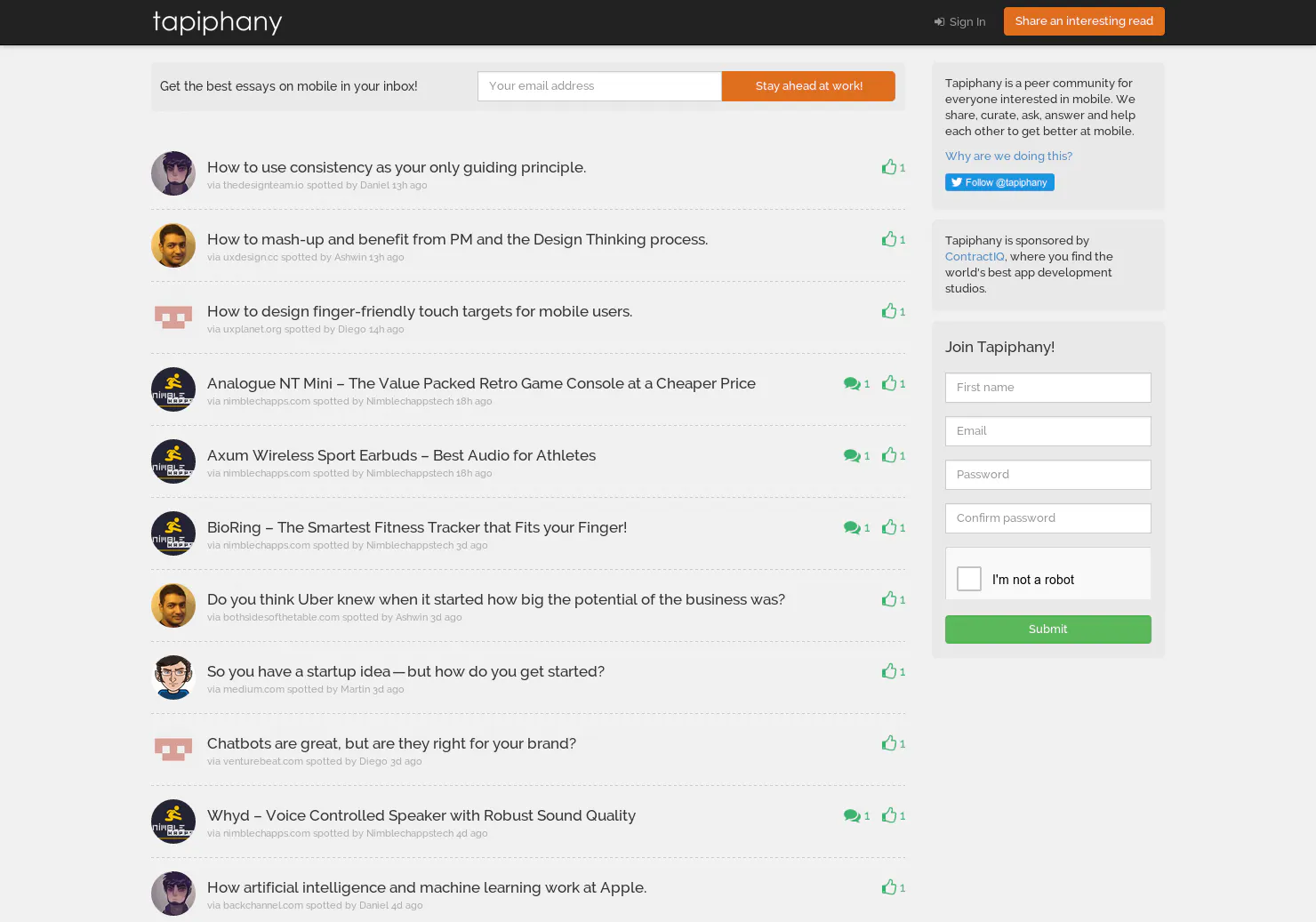
Task: Upvote the Axum Wireless Sport Earbuds post
Action: tap(893, 455)
